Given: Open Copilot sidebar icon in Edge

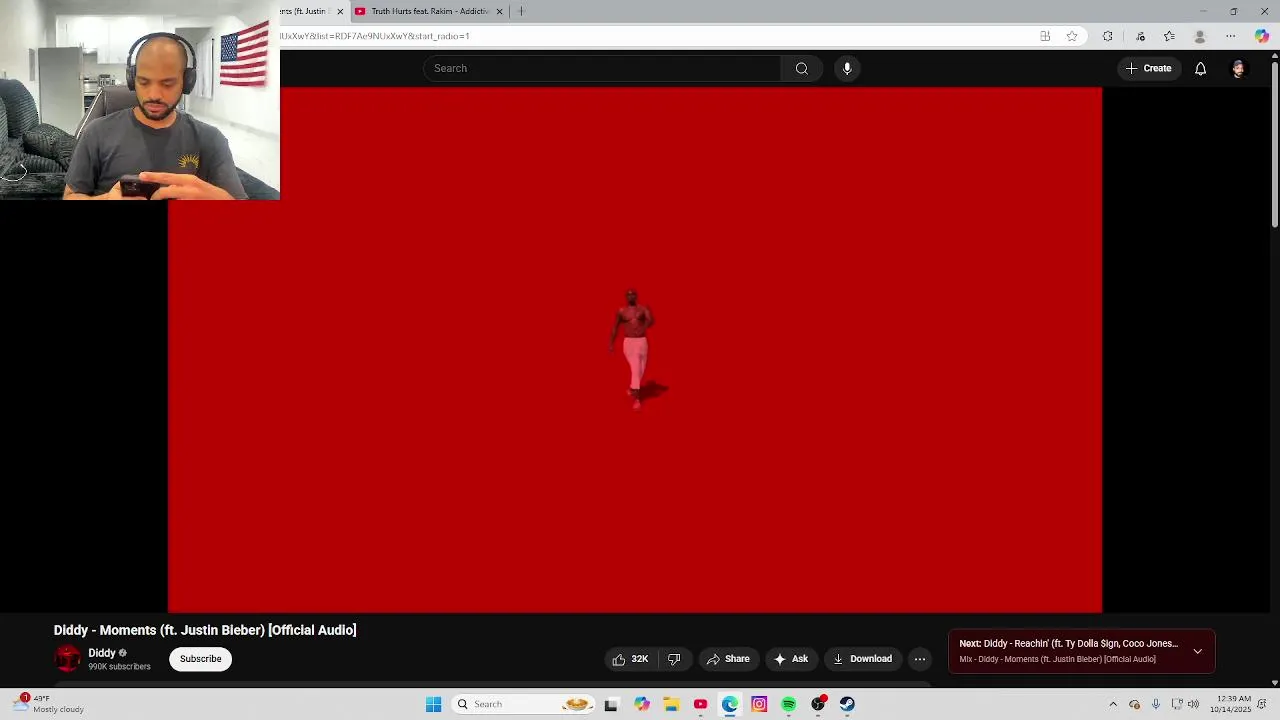Looking at the screenshot, I should (x=1262, y=36).
